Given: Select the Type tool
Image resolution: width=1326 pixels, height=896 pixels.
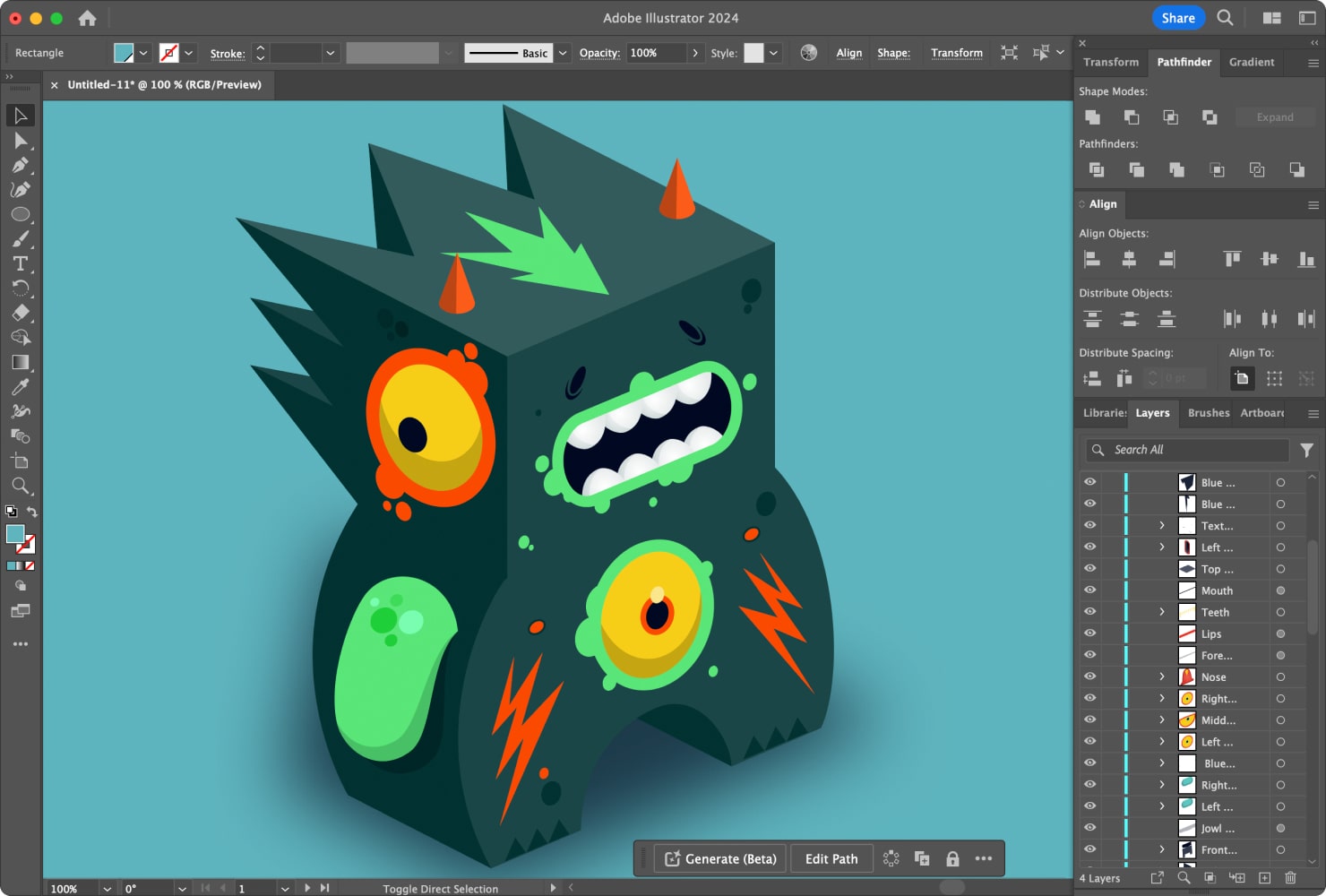Looking at the screenshot, I should tap(21, 263).
